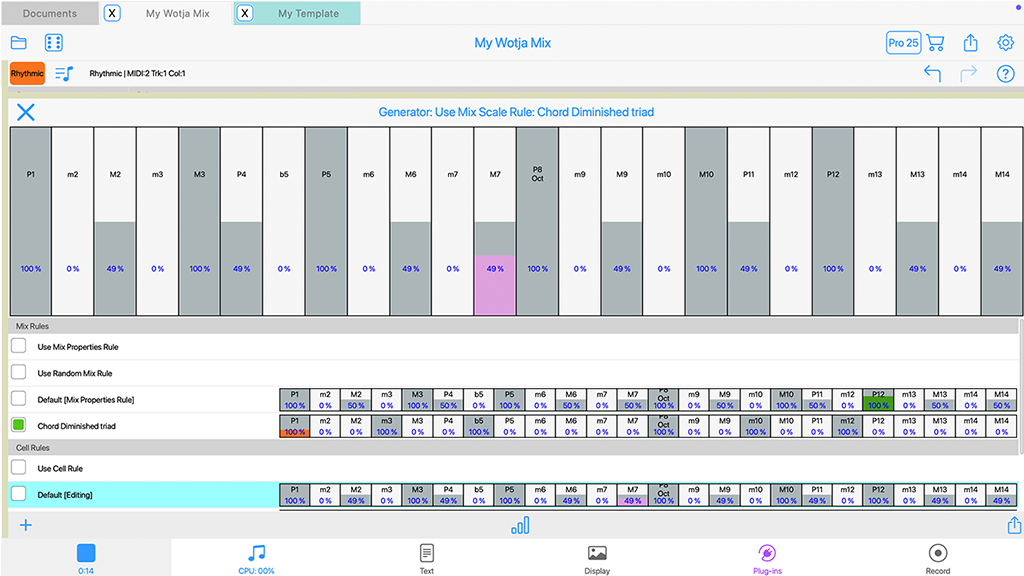The height and width of the screenshot is (576, 1024).
Task: Close the scale rule editor with X
Action: [x=26, y=112]
